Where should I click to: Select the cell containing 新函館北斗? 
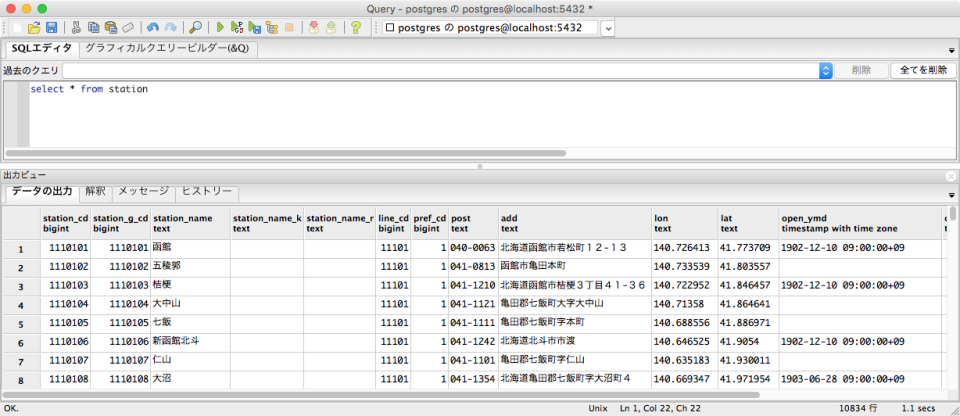click(x=189, y=342)
